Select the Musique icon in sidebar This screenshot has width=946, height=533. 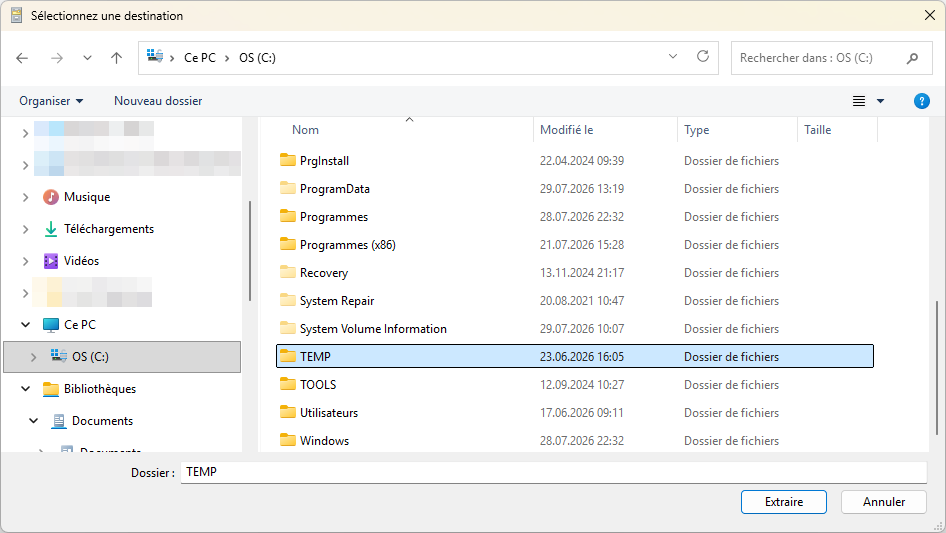(51, 197)
